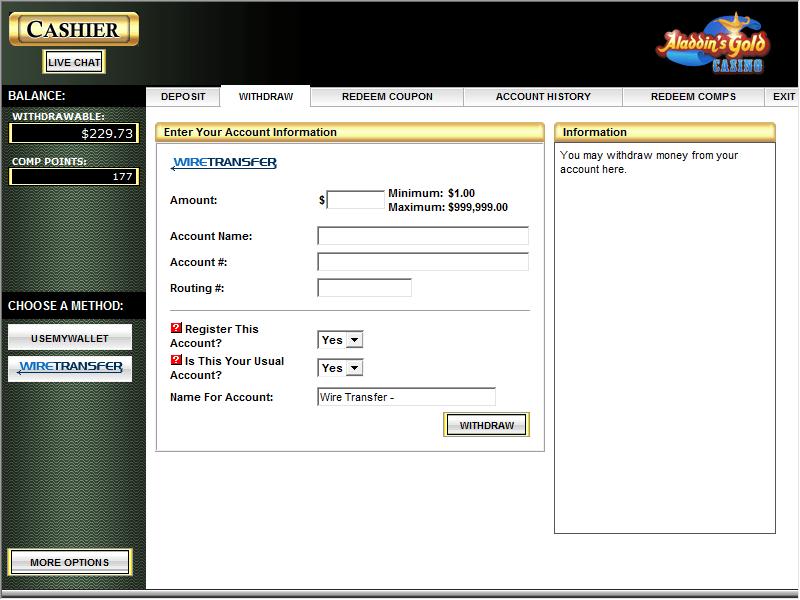The width and height of the screenshot is (800, 600).
Task: Open the Redeem Comps tab
Action: [x=693, y=97]
